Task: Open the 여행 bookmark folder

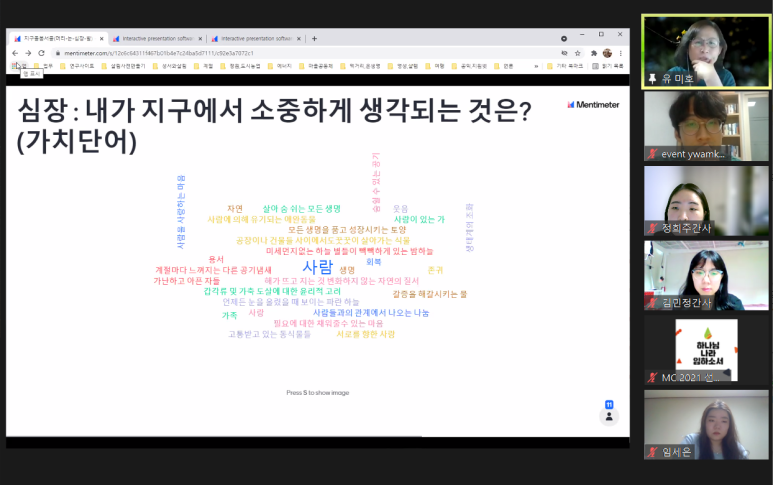Action: (x=435, y=66)
